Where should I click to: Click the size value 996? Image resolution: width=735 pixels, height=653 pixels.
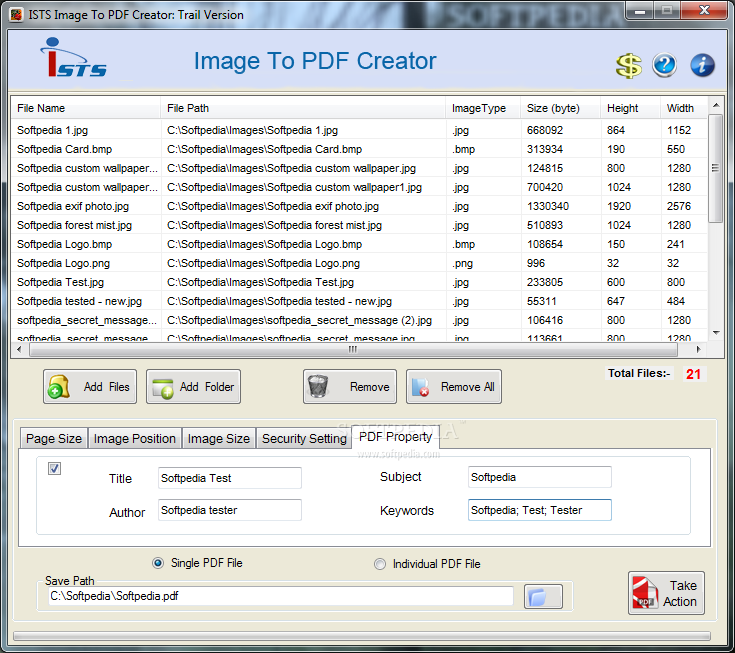pos(536,263)
